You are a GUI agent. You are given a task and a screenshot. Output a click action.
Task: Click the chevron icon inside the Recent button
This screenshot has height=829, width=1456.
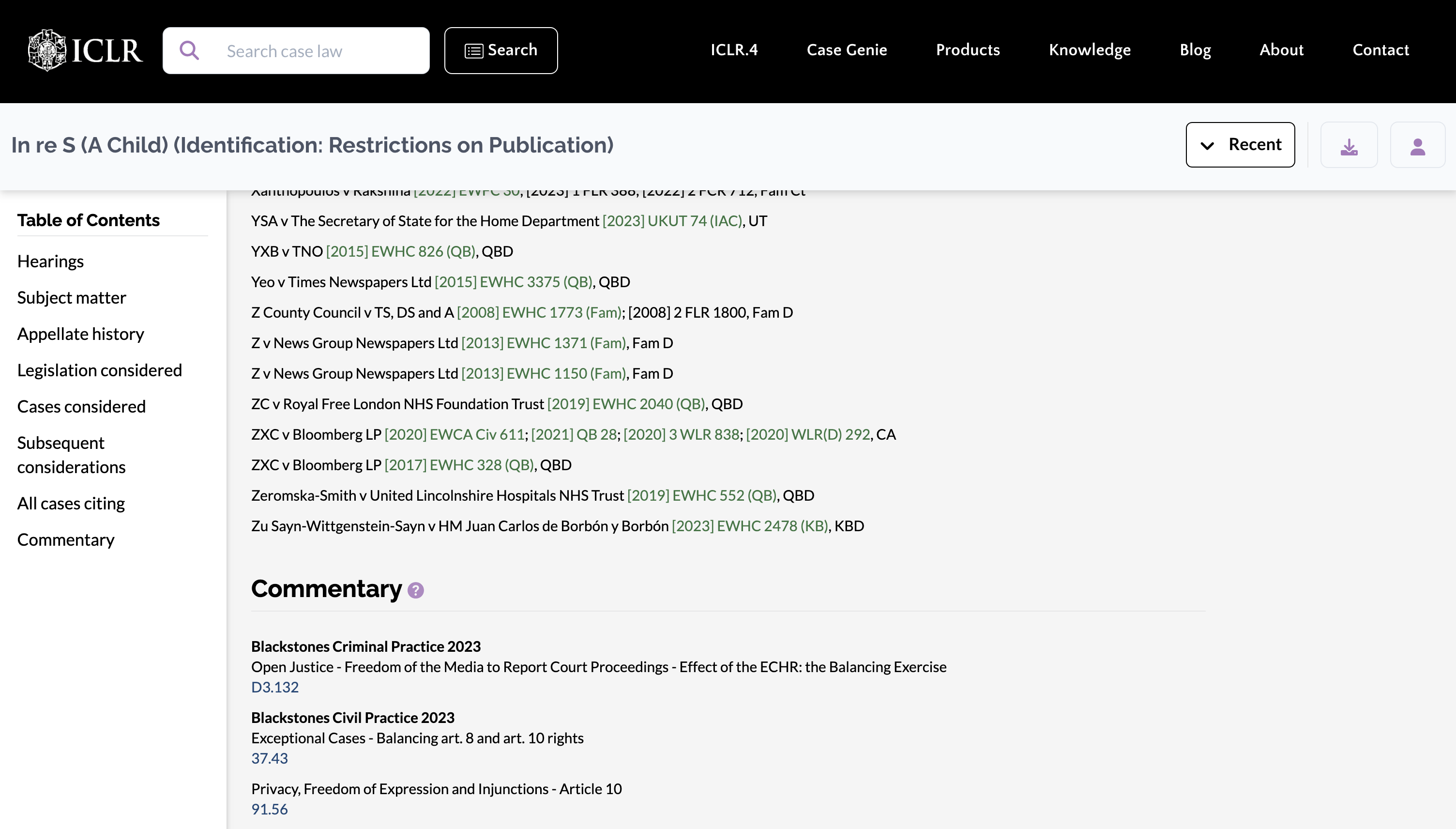[x=1208, y=145]
